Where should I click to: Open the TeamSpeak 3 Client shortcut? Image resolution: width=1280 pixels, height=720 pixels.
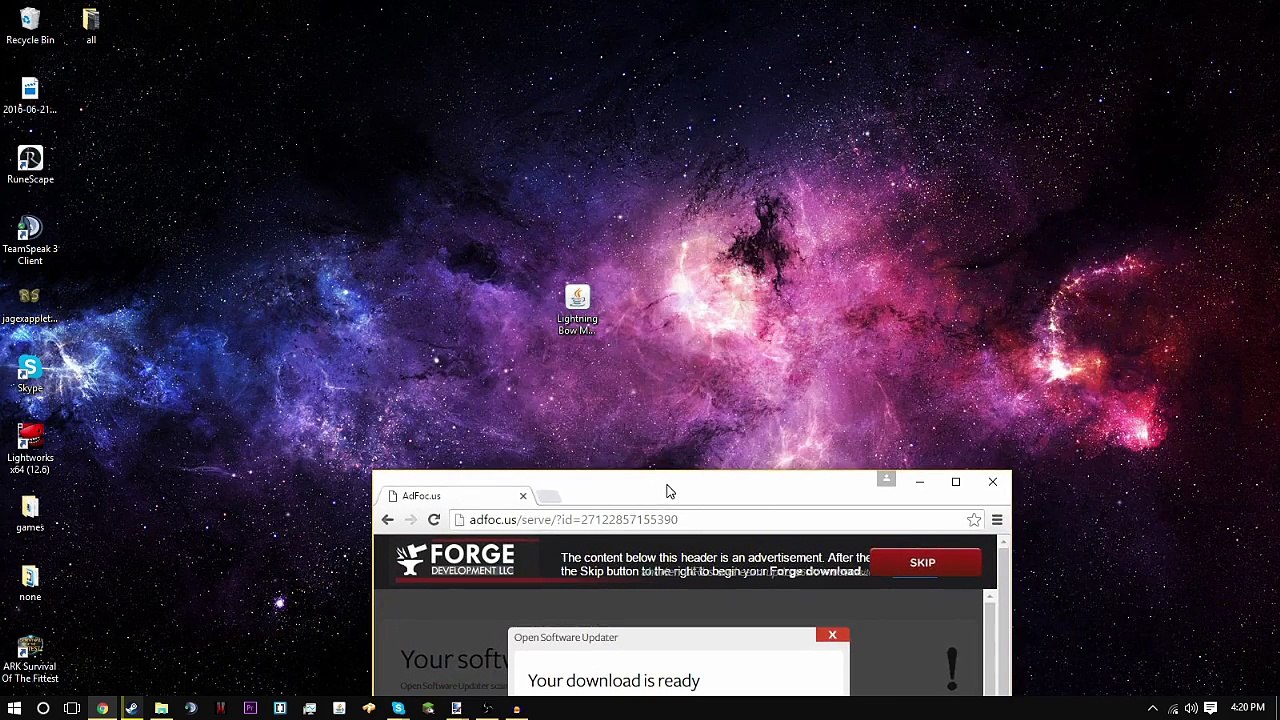(30, 241)
